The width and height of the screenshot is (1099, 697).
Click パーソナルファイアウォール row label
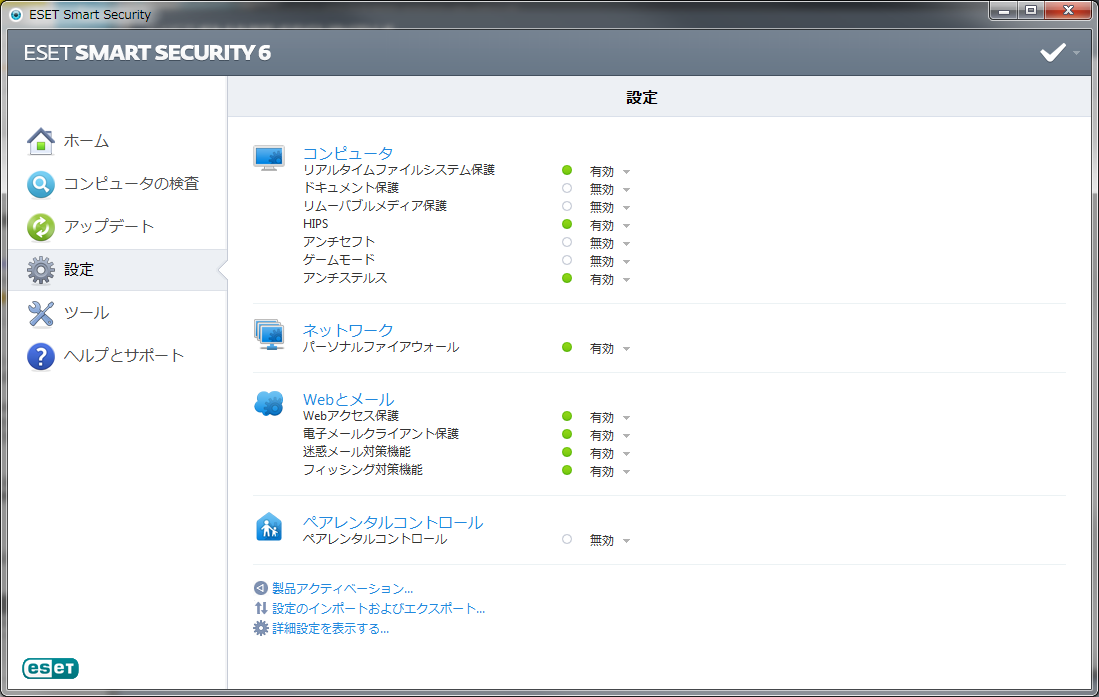(381, 347)
